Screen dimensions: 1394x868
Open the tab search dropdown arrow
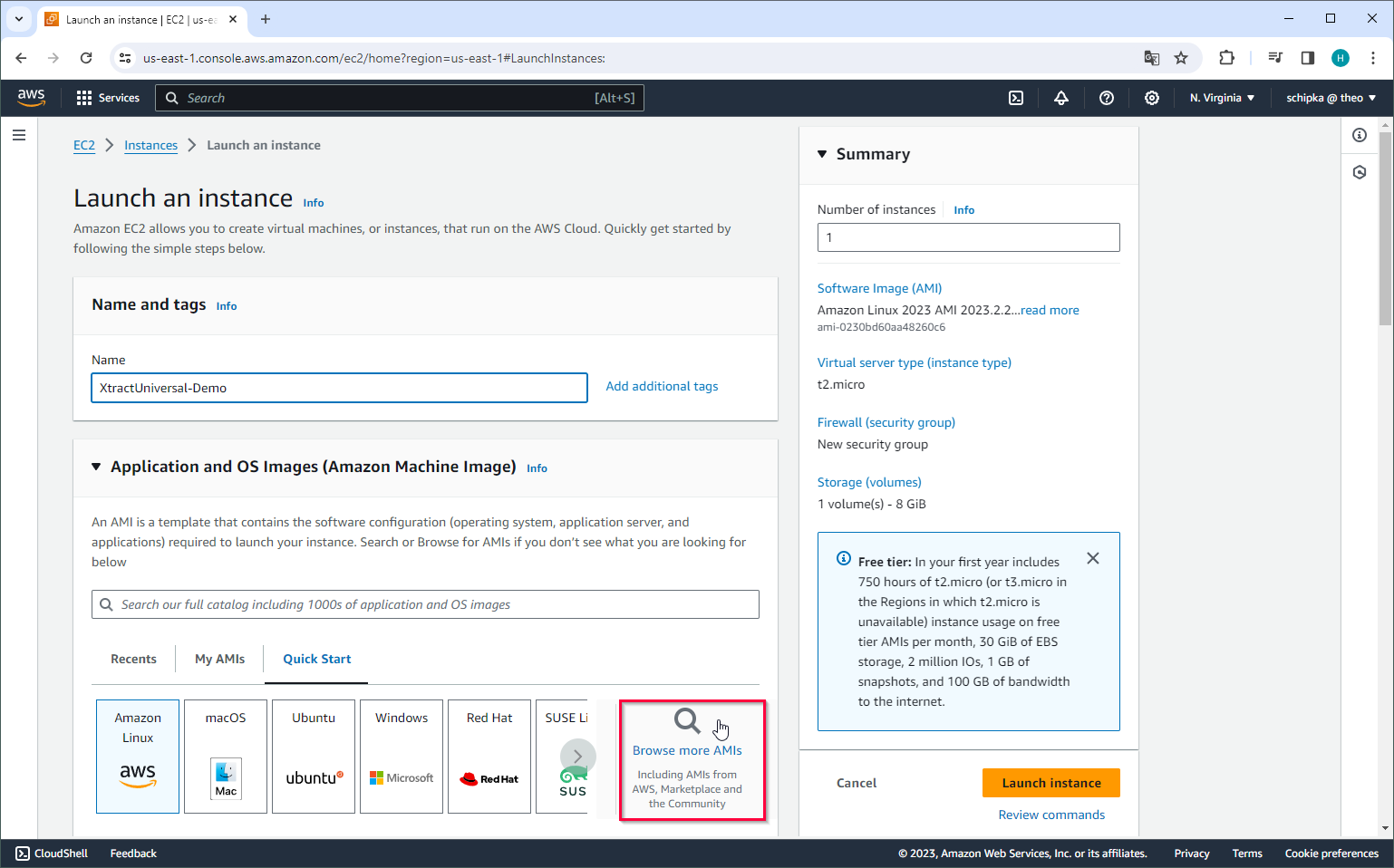[x=18, y=19]
